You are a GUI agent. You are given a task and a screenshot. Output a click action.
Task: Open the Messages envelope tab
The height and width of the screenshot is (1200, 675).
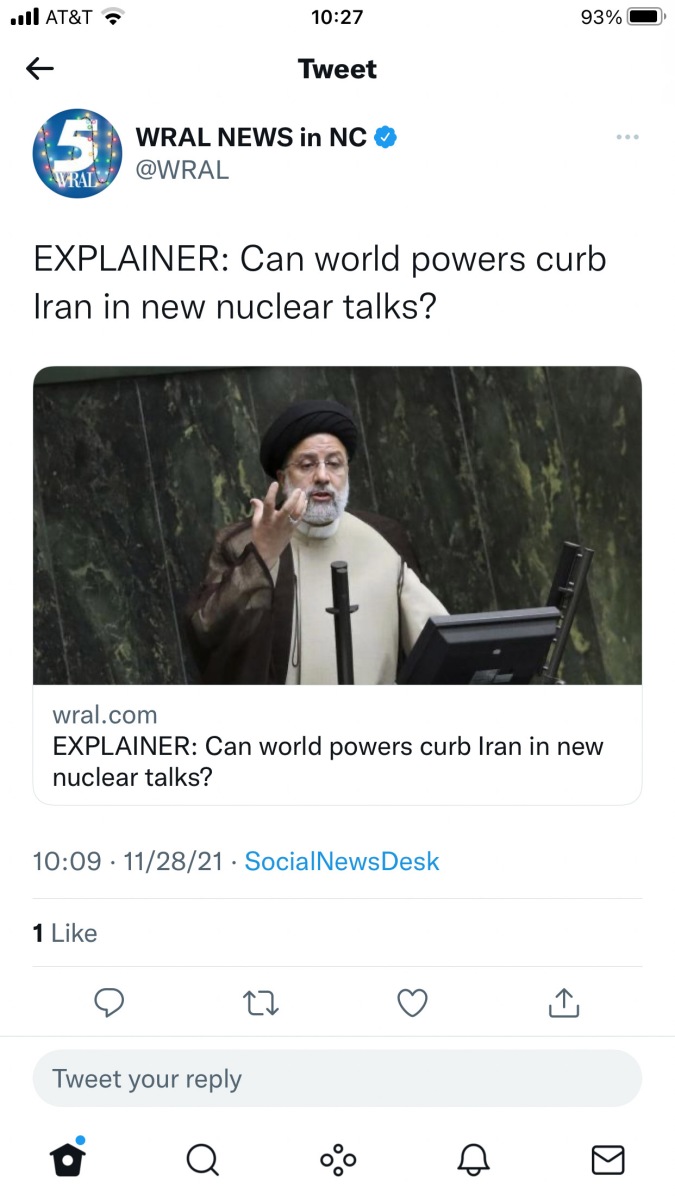[608, 1159]
